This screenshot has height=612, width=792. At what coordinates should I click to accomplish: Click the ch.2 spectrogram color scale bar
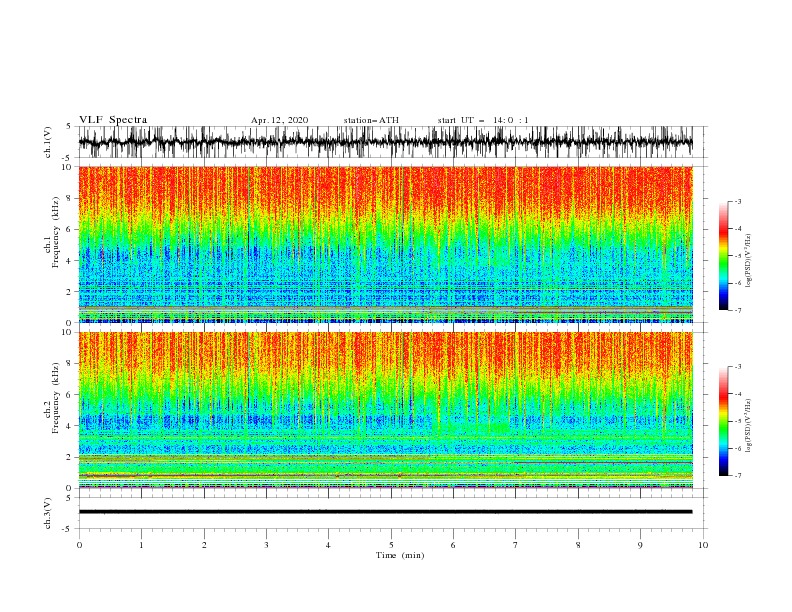(723, 421)
